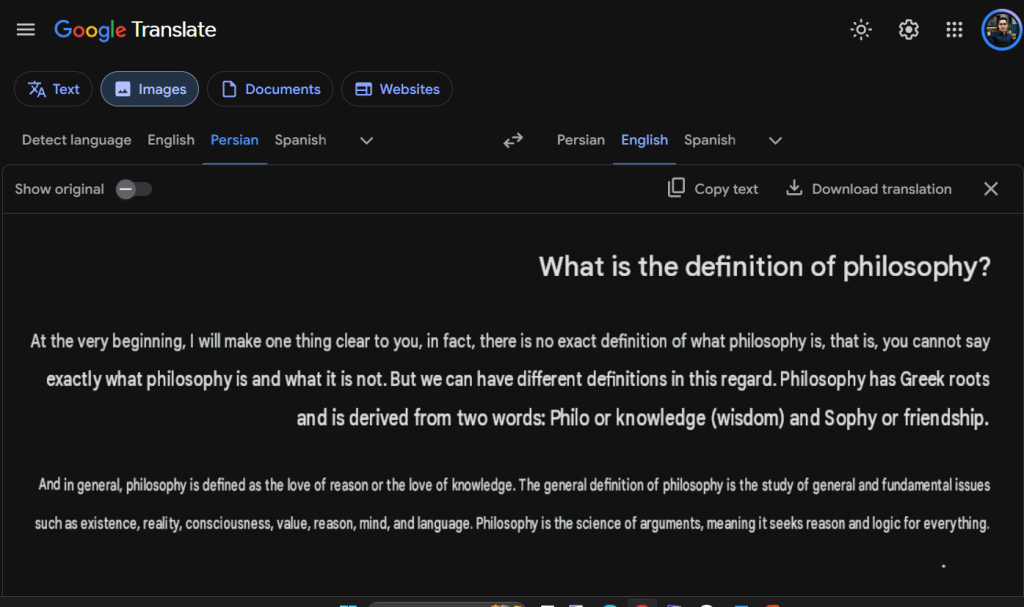Image resolution: width=1024 pixels, height=607 pixels.
Task: Click the paragraph starting "And in general, philosophy"
Action: point(513,504)
